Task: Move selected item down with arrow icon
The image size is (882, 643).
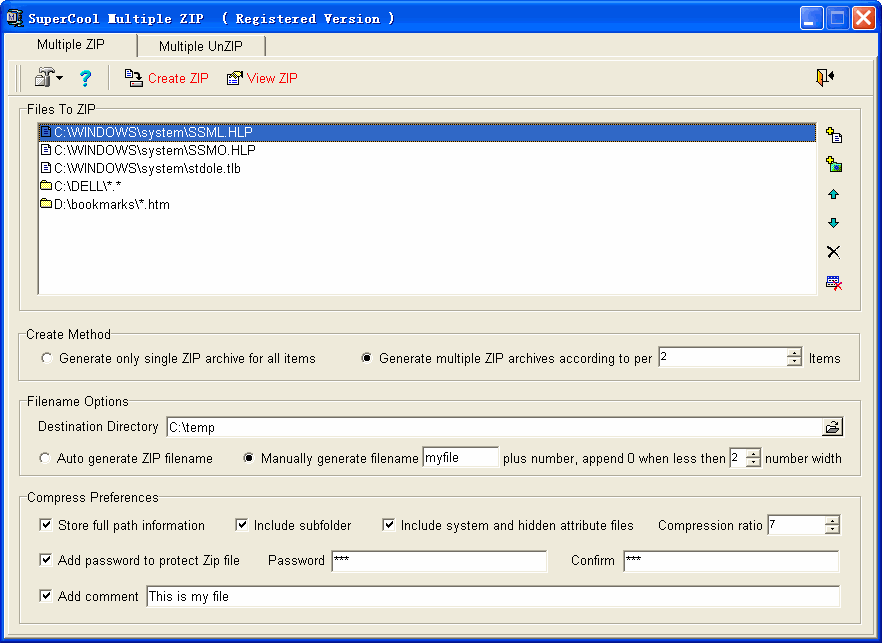Action: tap(834, 223)
